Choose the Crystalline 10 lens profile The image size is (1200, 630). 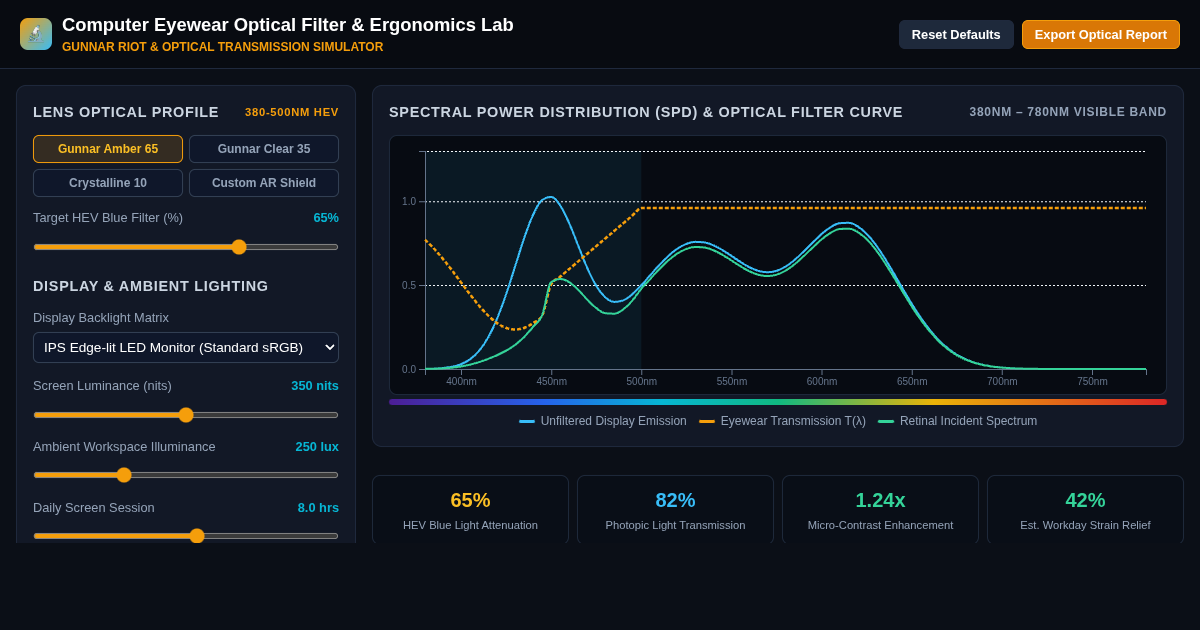pyautogui.click(x=108, y=183)
